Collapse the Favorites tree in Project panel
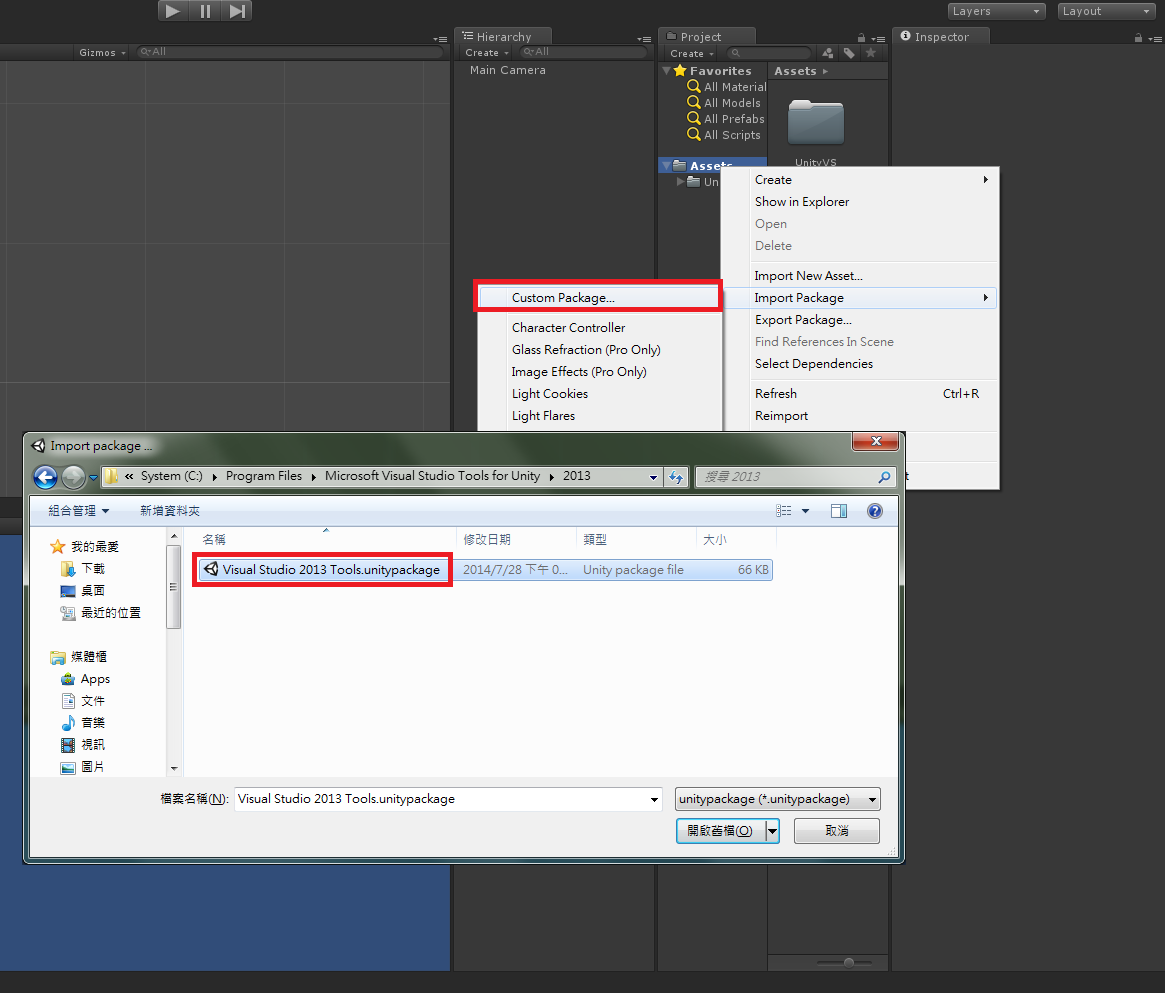Image resolution: width=1165 pixels, height=993 pixels. tap(666, 70)
